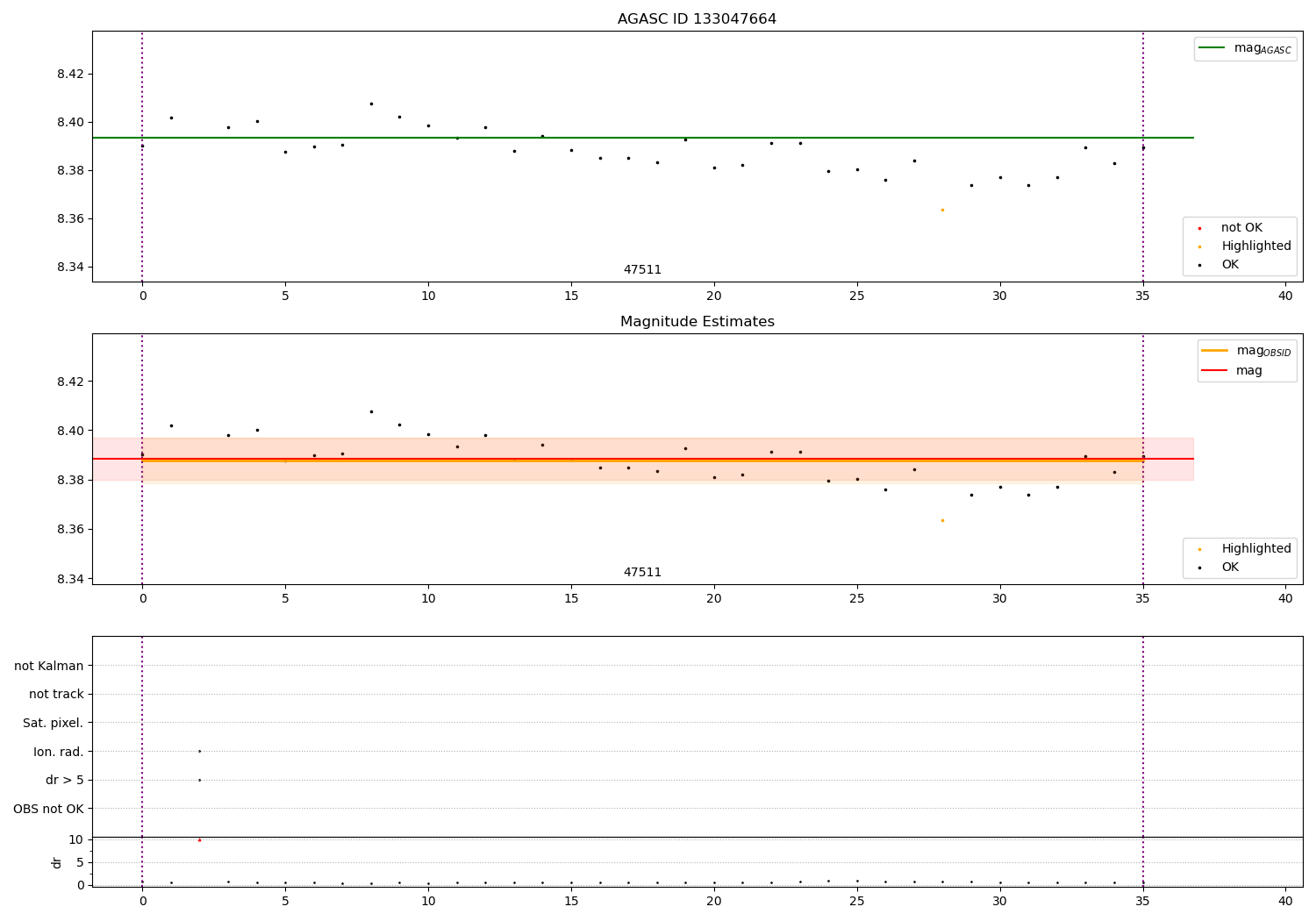Click the rotated 'dr' y-axis label
This screenshot has width=1316, height=921.
[57, 863]
